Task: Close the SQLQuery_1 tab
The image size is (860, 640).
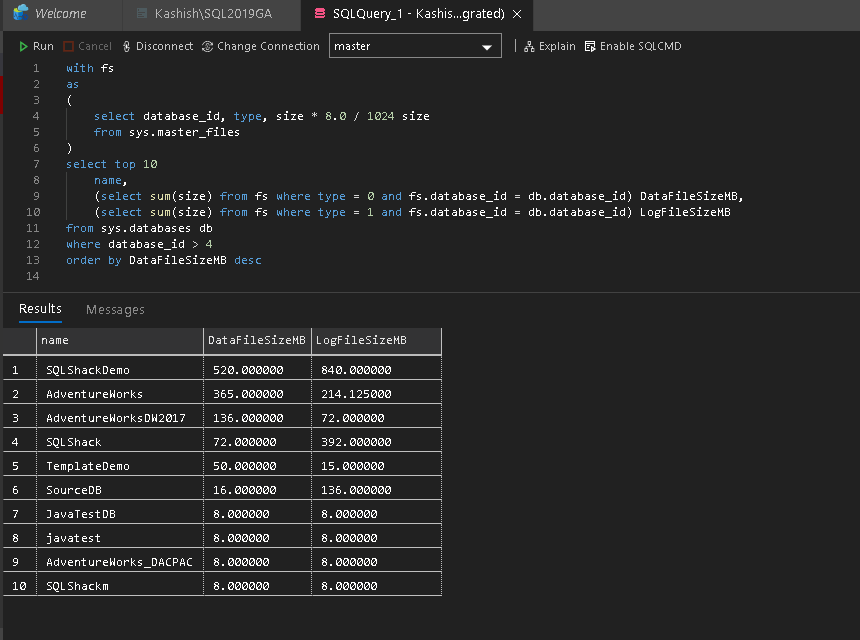Action: pos(516,15)
